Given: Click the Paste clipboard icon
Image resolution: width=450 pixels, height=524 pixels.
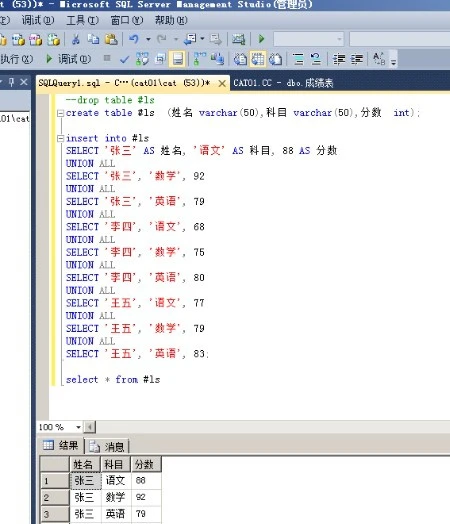Looking at the screenshot, I should (x=111, y=39).
